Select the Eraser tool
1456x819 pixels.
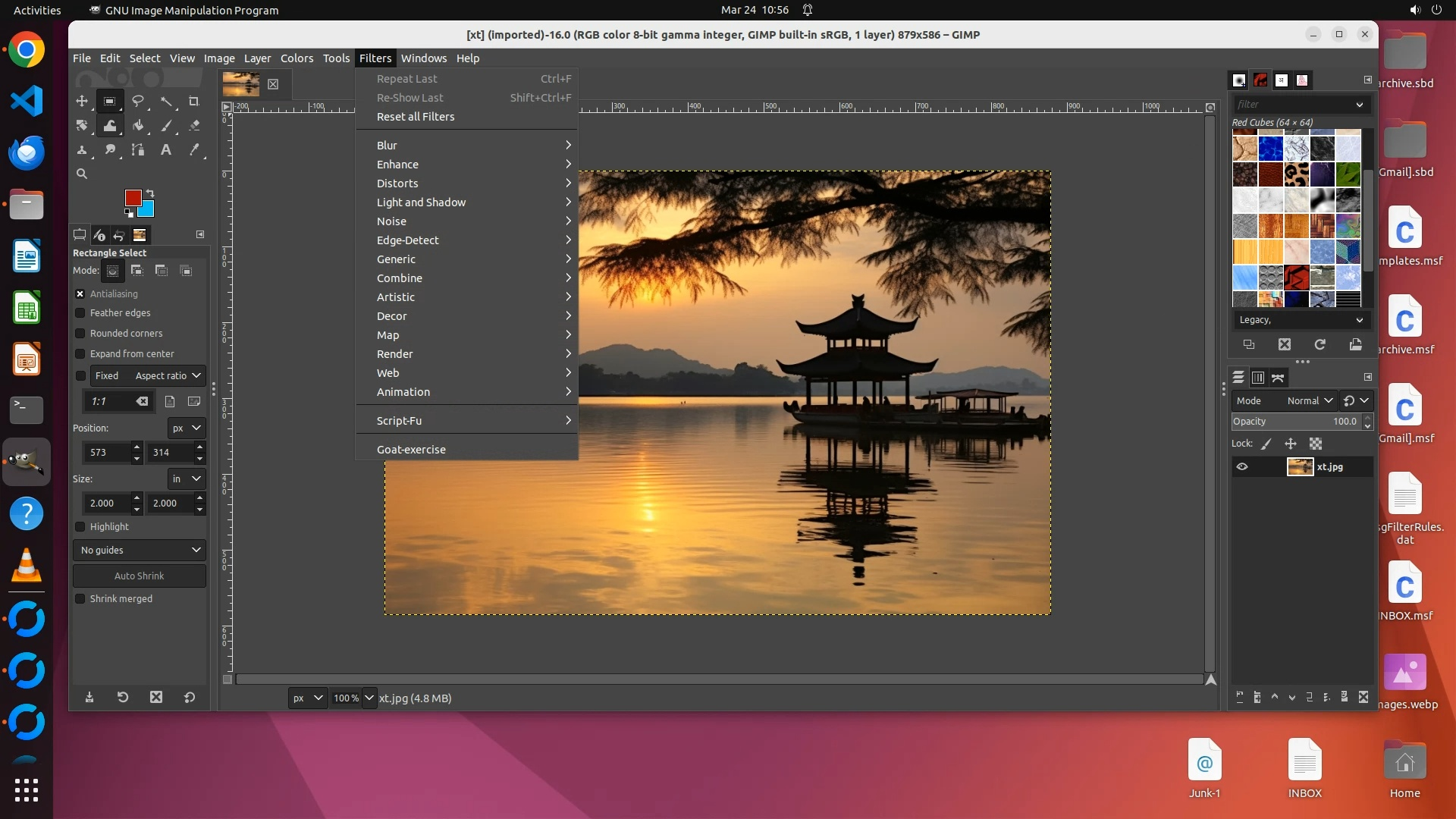194,126
